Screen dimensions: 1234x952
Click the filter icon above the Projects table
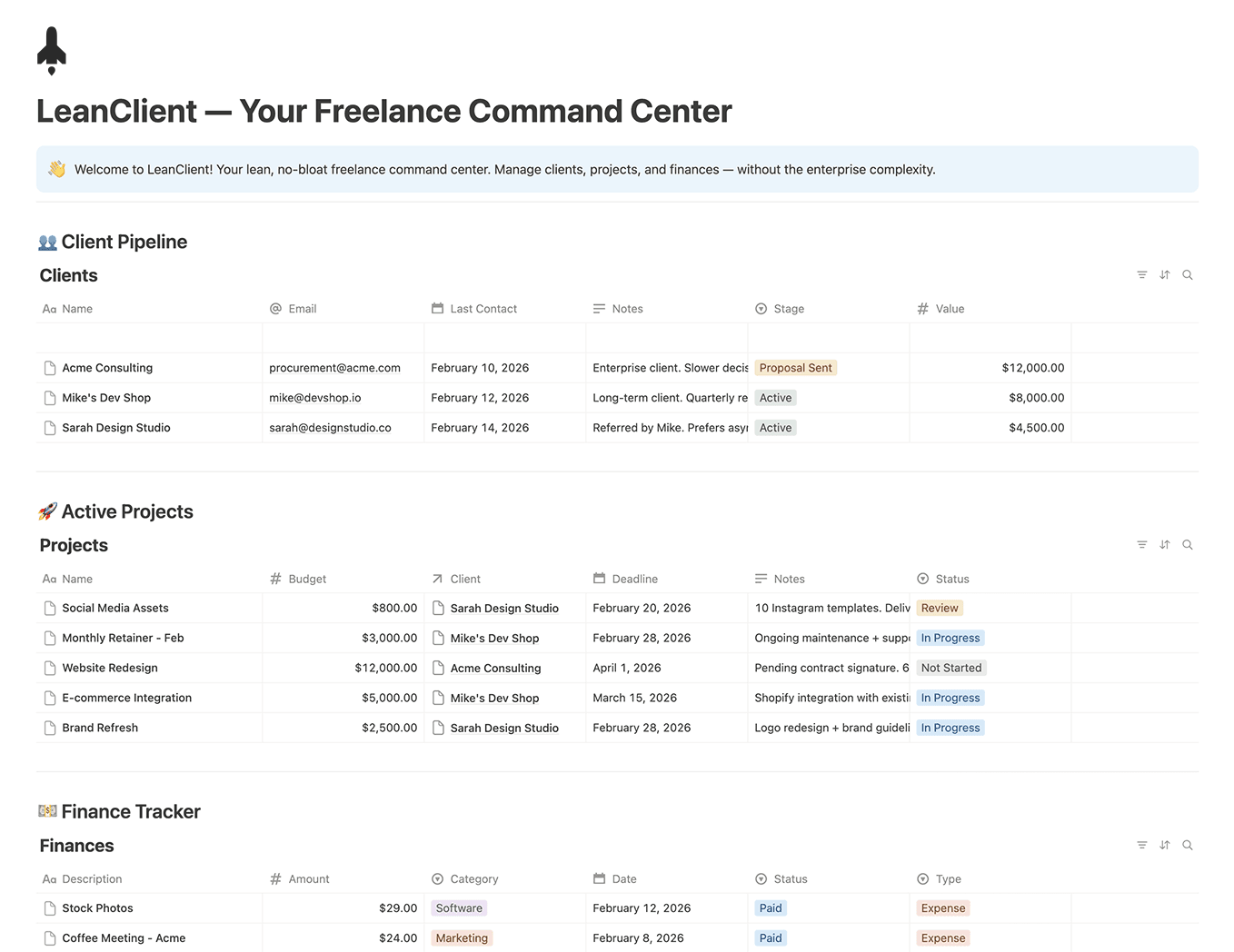pyautogui.click(x=1142, y=544)
